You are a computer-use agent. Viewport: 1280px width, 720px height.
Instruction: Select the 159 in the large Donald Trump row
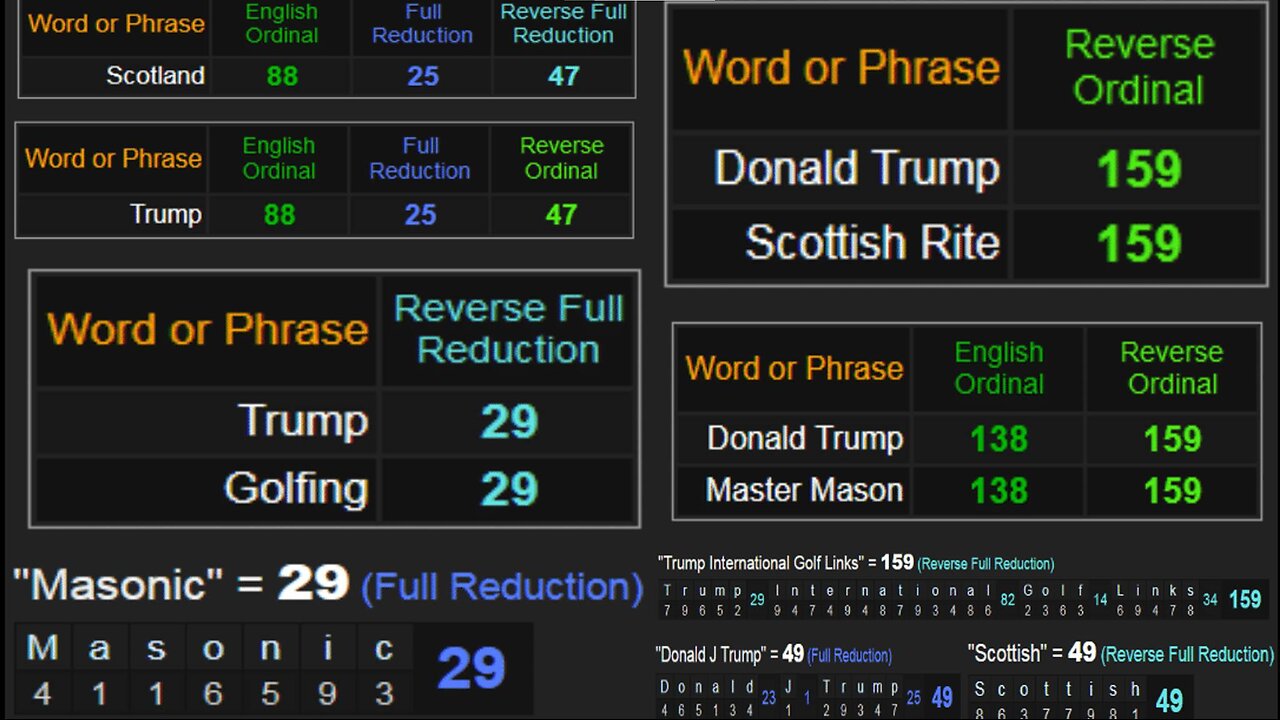[1139, 170]
